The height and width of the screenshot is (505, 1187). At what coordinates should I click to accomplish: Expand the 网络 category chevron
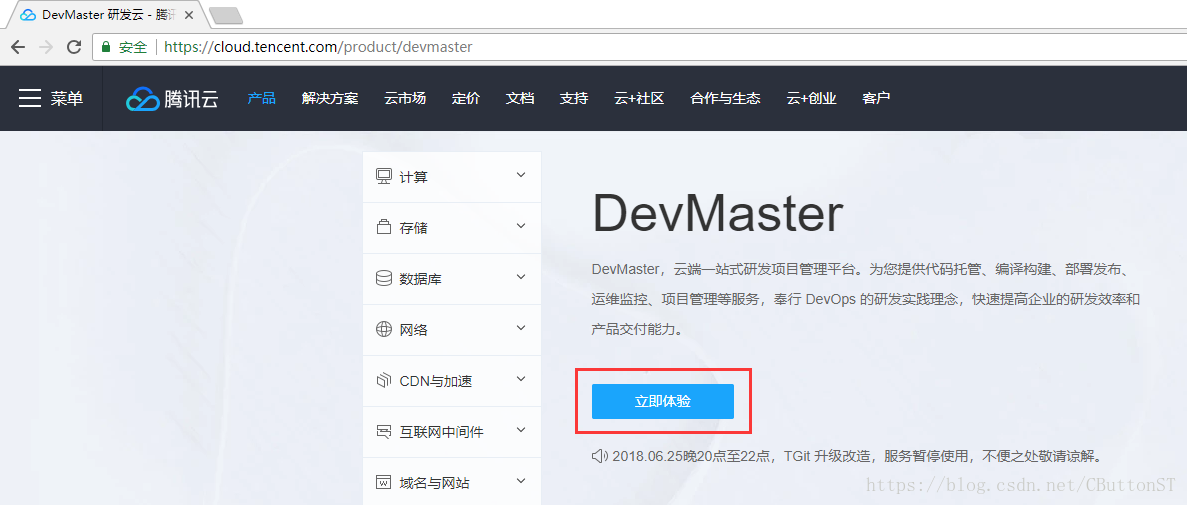[521, 328]
